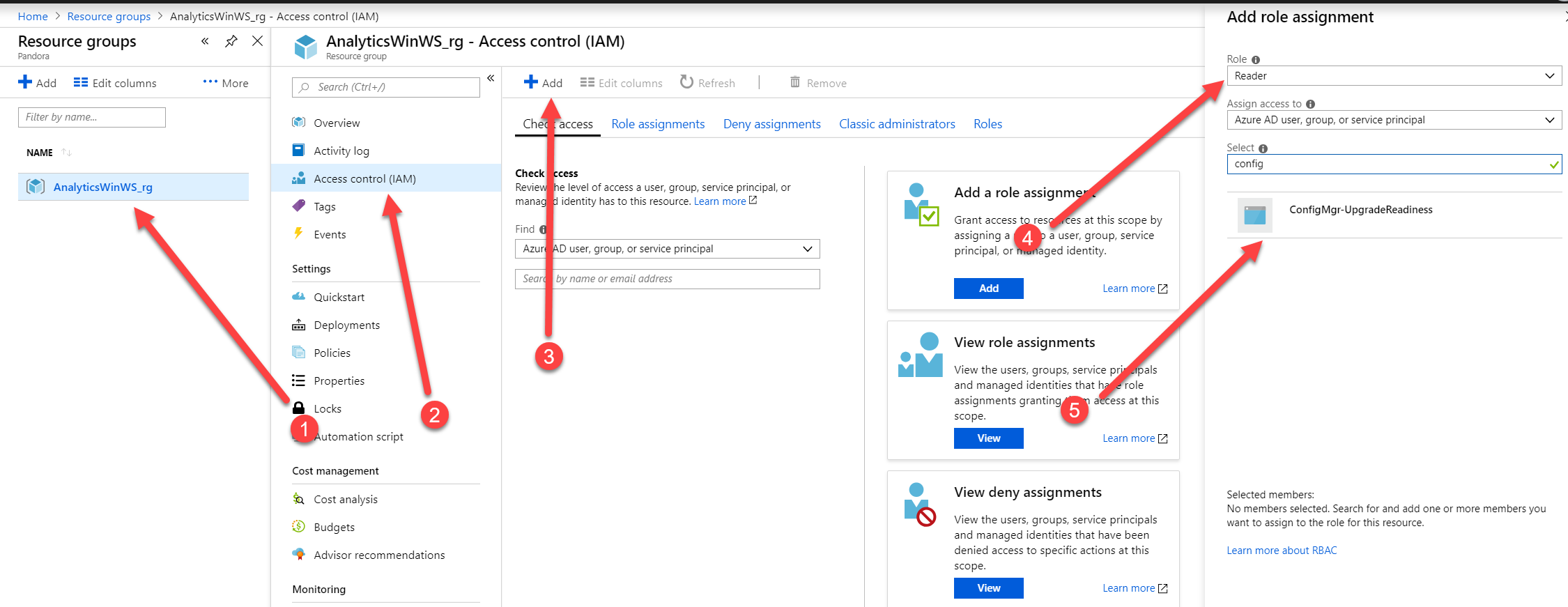Select AnalyticsWinWS_rg resource group
This screenshot has height=607, width=1568.
click(x=103, y=187)
